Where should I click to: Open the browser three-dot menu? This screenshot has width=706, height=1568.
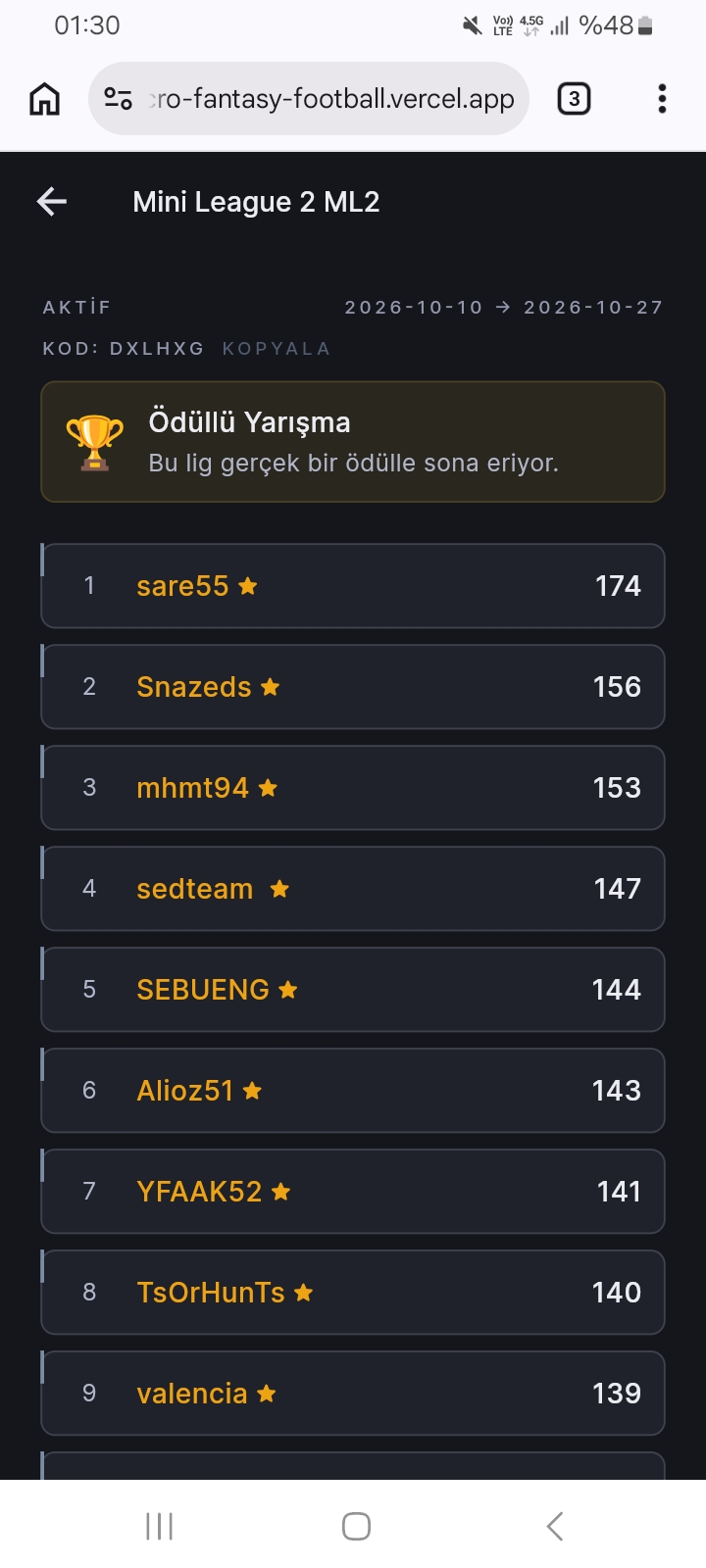click(663, 99)
